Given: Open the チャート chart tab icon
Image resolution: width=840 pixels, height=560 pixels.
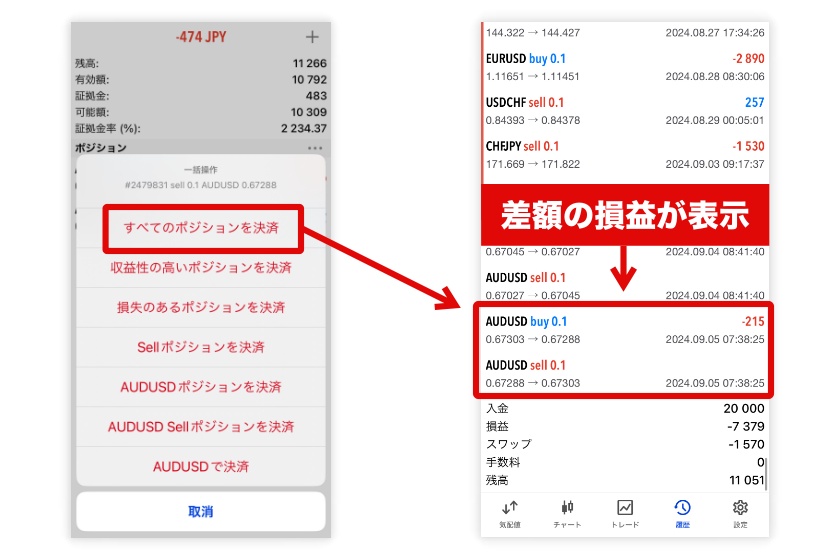Looking at the screenshot, I should (567, 508).
